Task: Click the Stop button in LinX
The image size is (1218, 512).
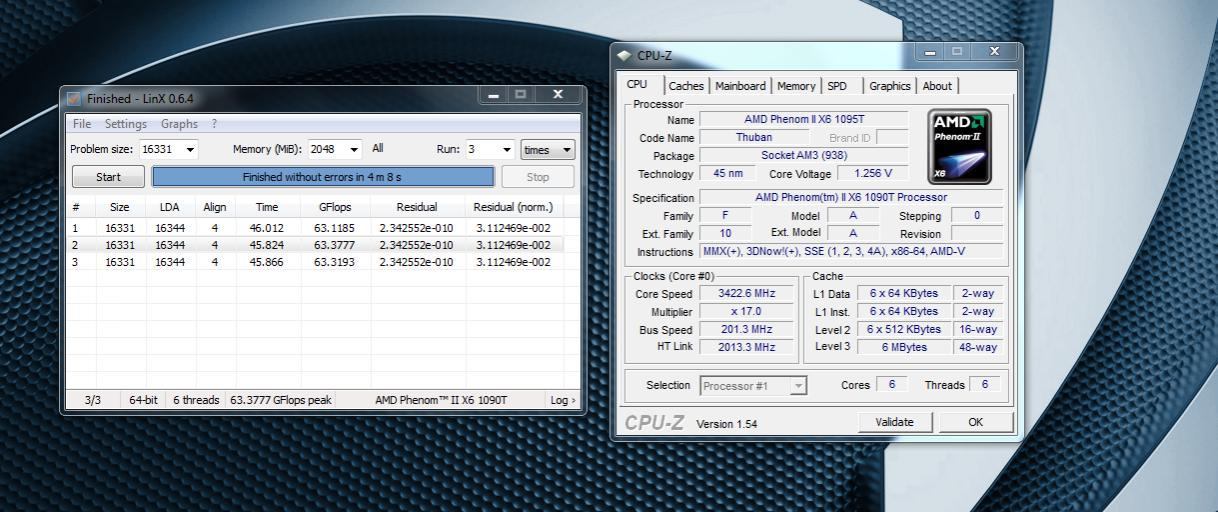Action: 537,177
